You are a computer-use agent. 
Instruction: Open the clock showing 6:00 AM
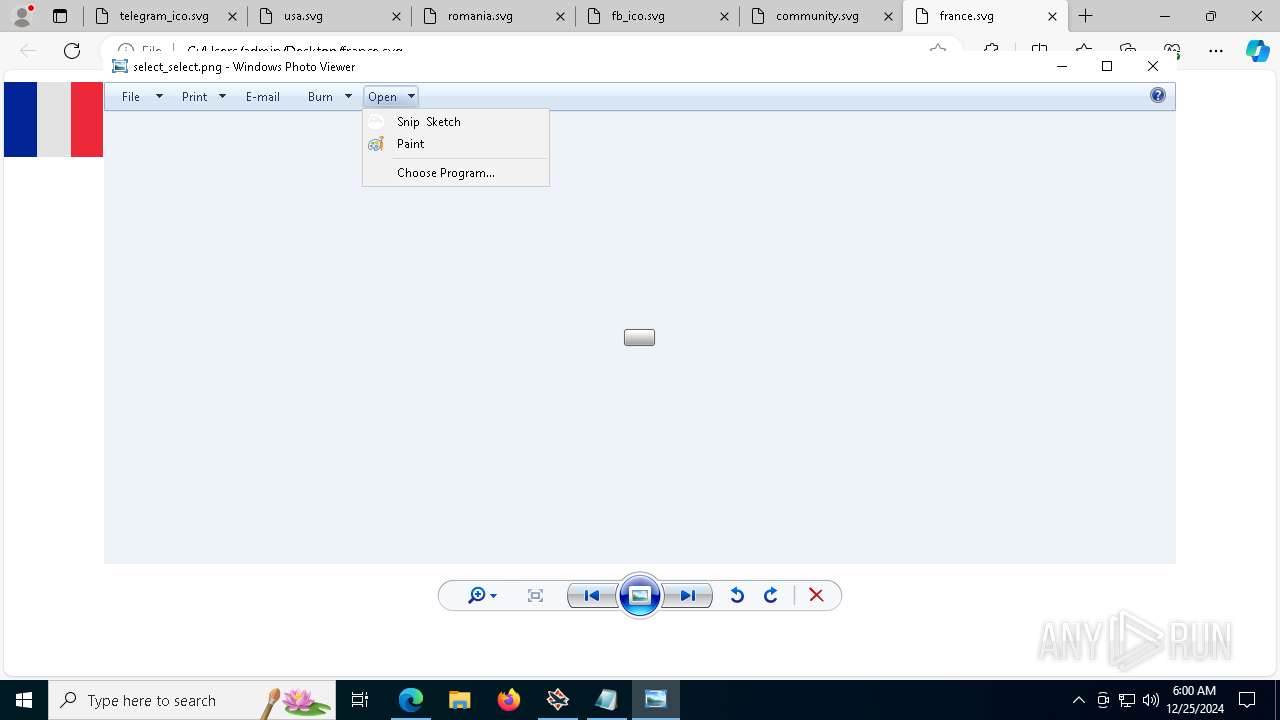pos(1194,700)
